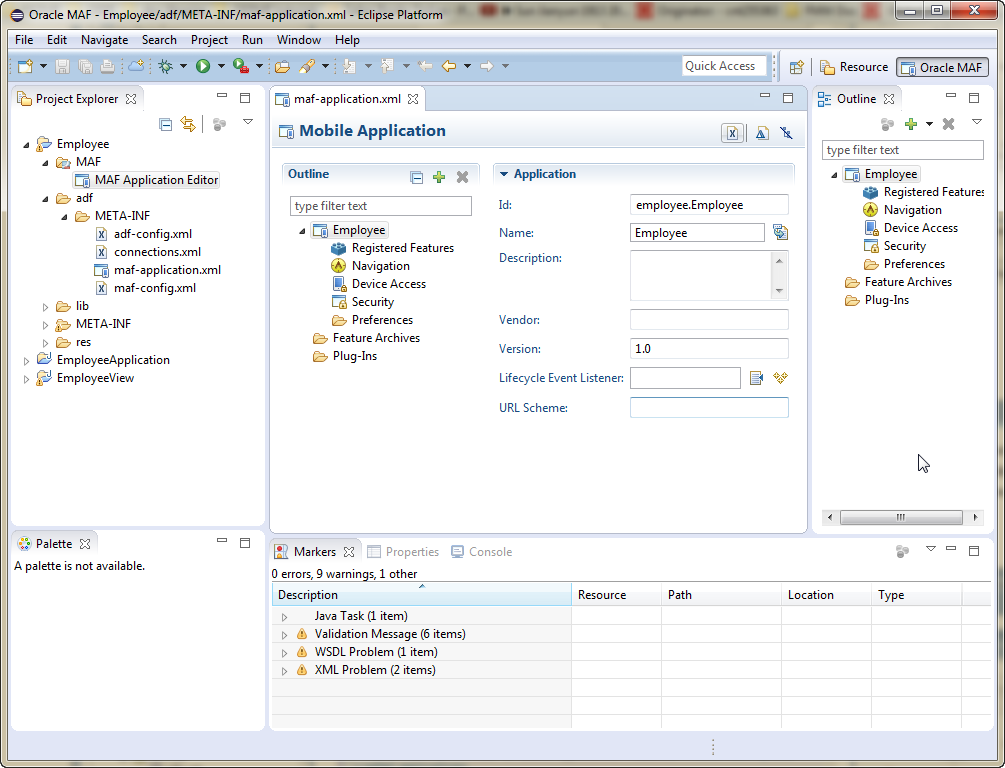Click the Version input field
The height and width of the screenshot is (768, 1005).
[x=708, y=349]
